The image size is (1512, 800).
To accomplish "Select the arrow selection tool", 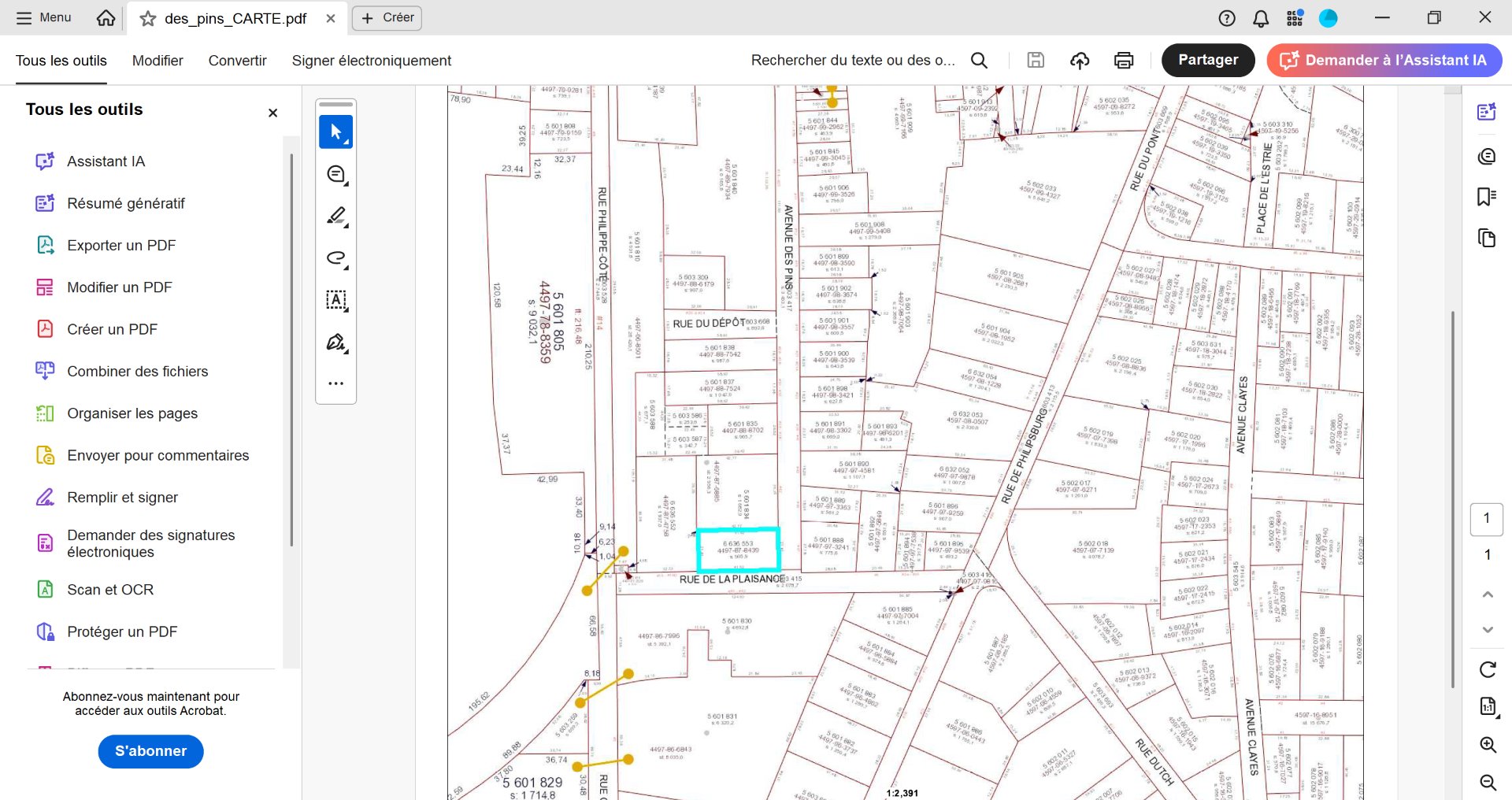I will point(335,132).
